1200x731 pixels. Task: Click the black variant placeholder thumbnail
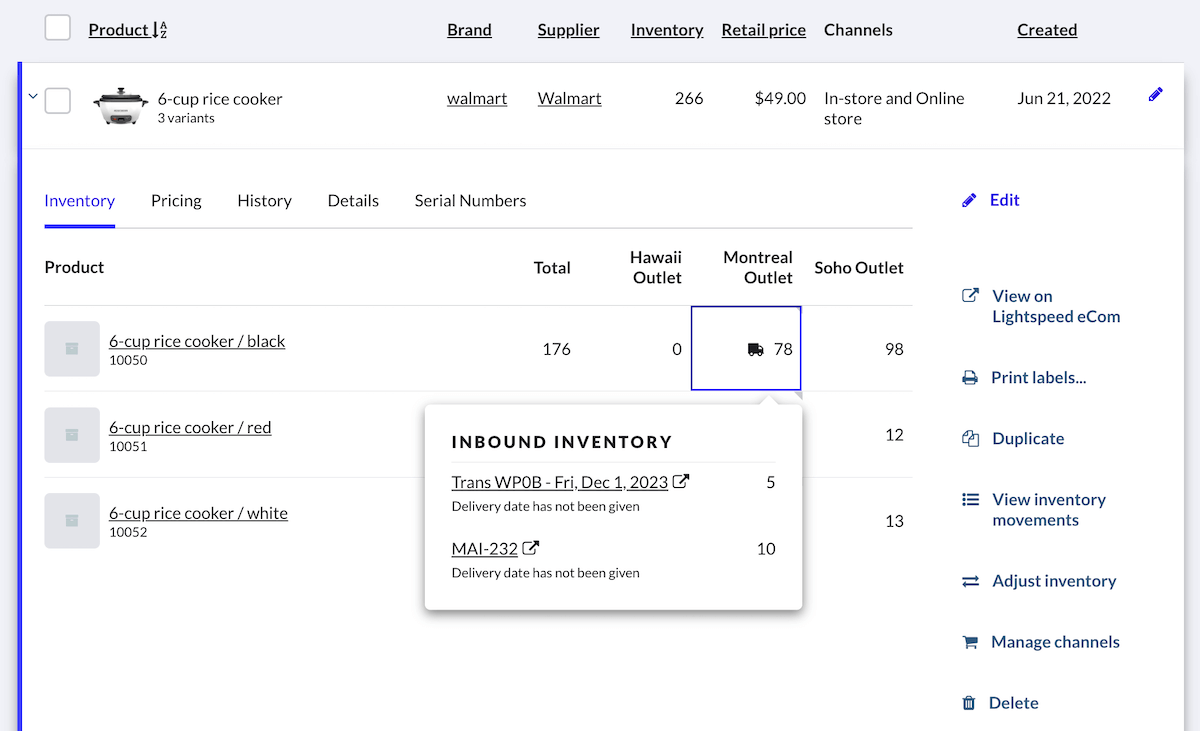click(x=72, y=349)
